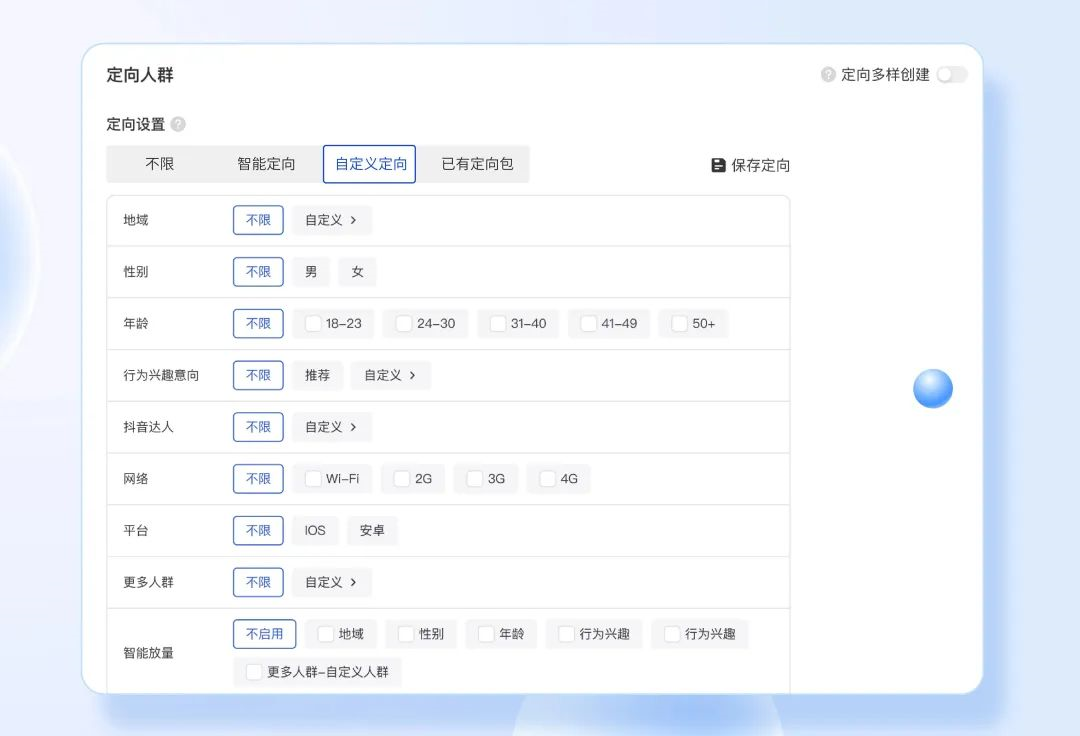Expand 自定义 in 更多人群 row
The width and height of the screenshot is (1080, 736).
point(331,582)
